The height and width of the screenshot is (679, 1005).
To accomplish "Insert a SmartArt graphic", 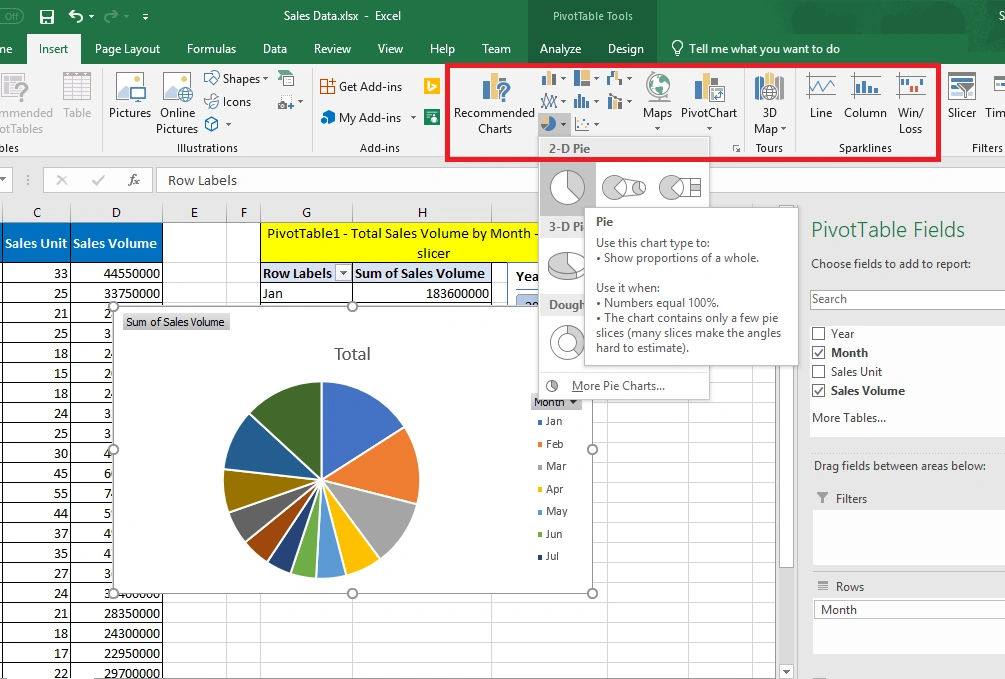I will (x=286, y=79).
